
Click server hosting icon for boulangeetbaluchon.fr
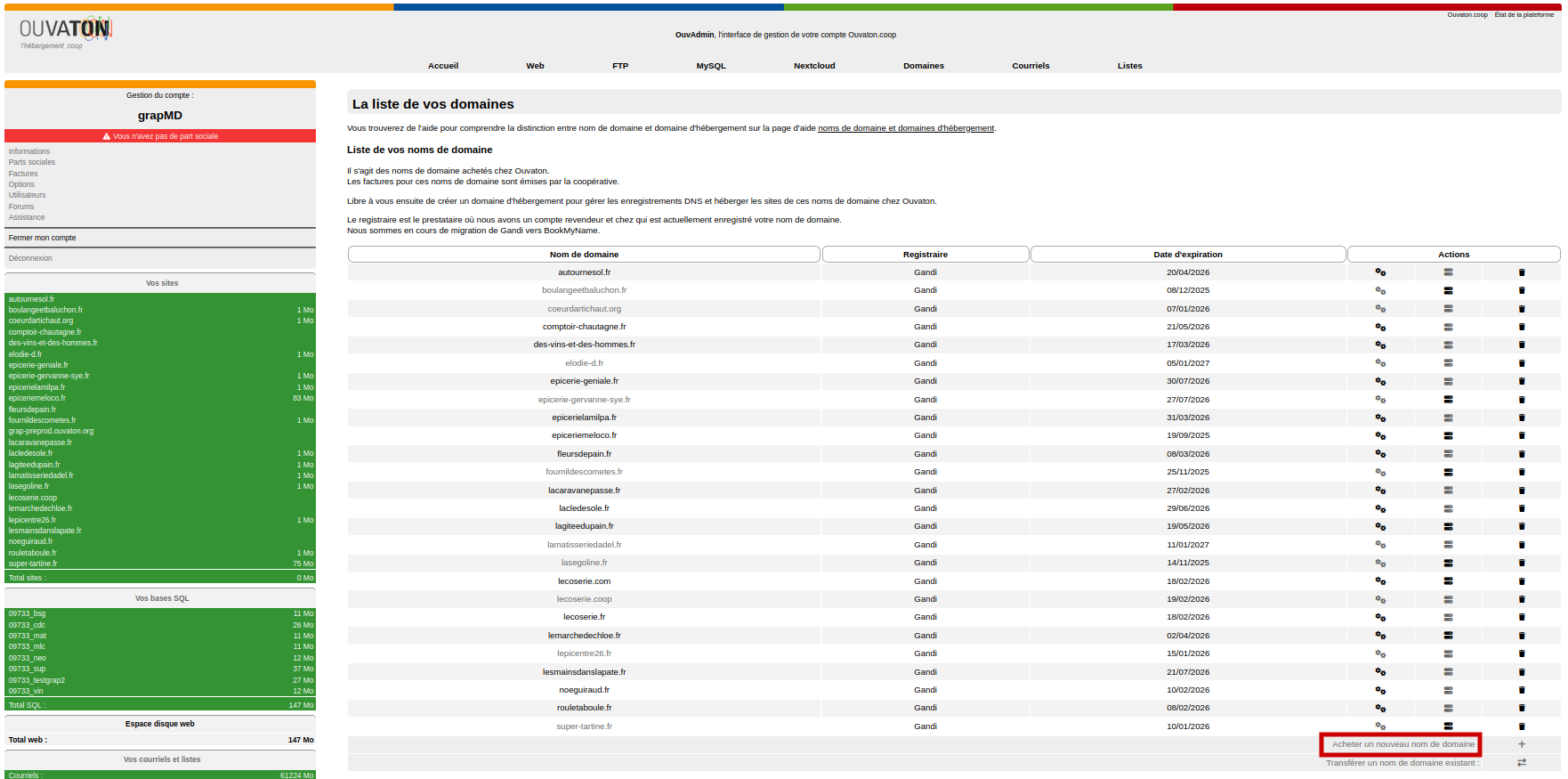(x=1448, y=290)
